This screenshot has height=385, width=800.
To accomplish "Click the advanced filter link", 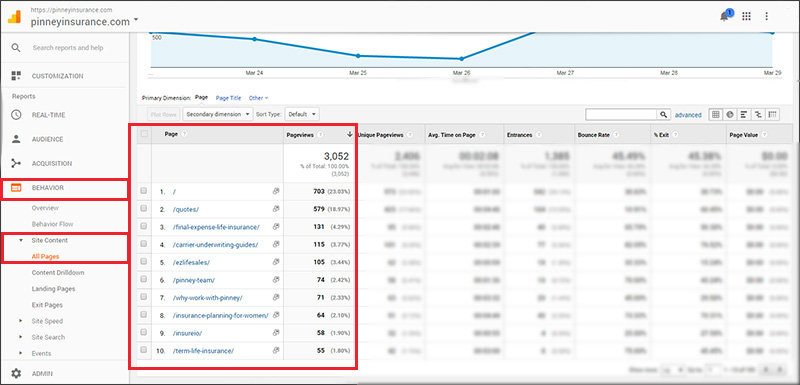I will click(688, 115).
